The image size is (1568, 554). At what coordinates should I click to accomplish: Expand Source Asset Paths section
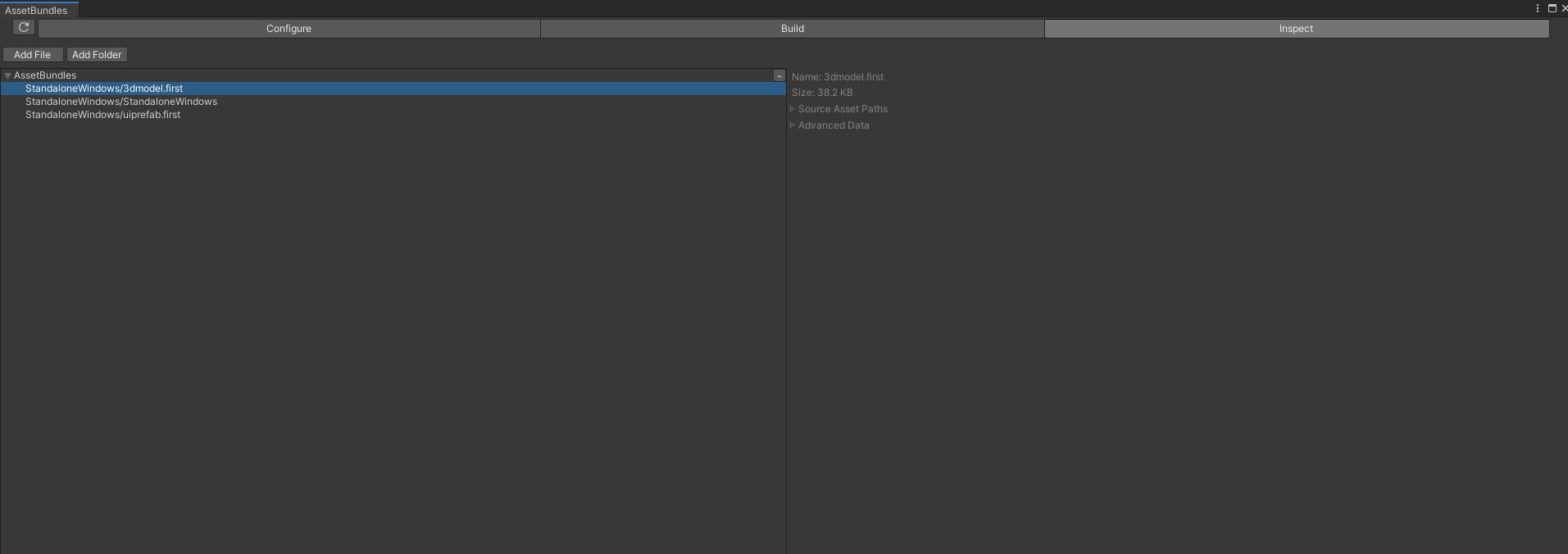point(793,109)
